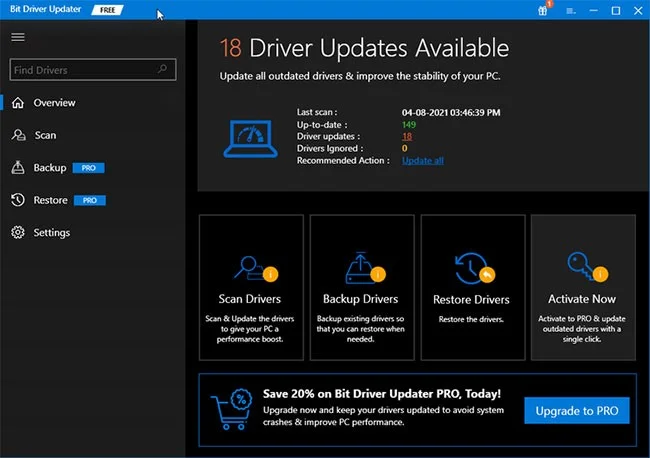Focus the Find Drivers search field
The height and width of the screenshot is (458, 650).
(93, 69)
